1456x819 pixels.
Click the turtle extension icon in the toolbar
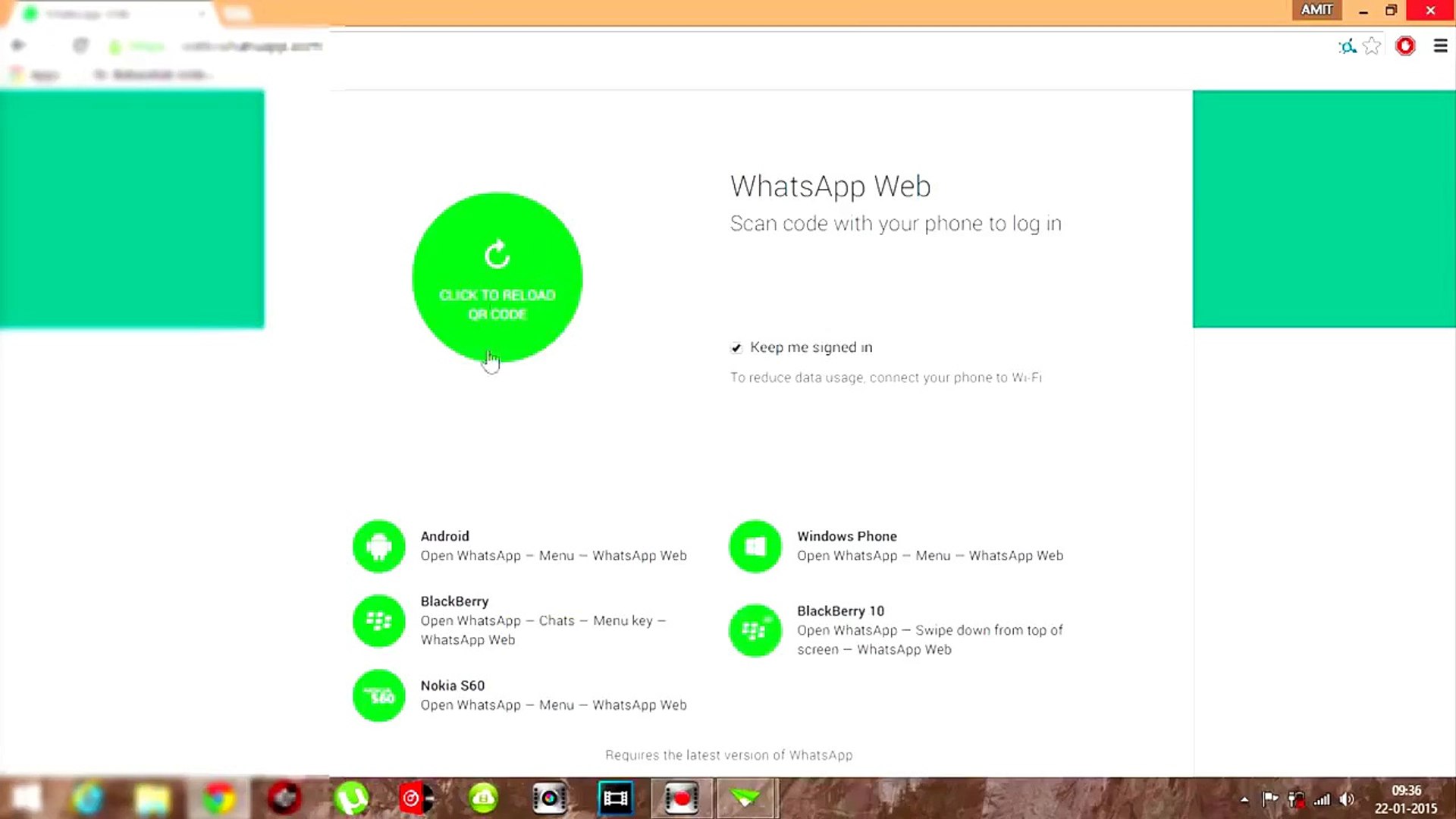pyautogui.click(x=1348, y=46)
